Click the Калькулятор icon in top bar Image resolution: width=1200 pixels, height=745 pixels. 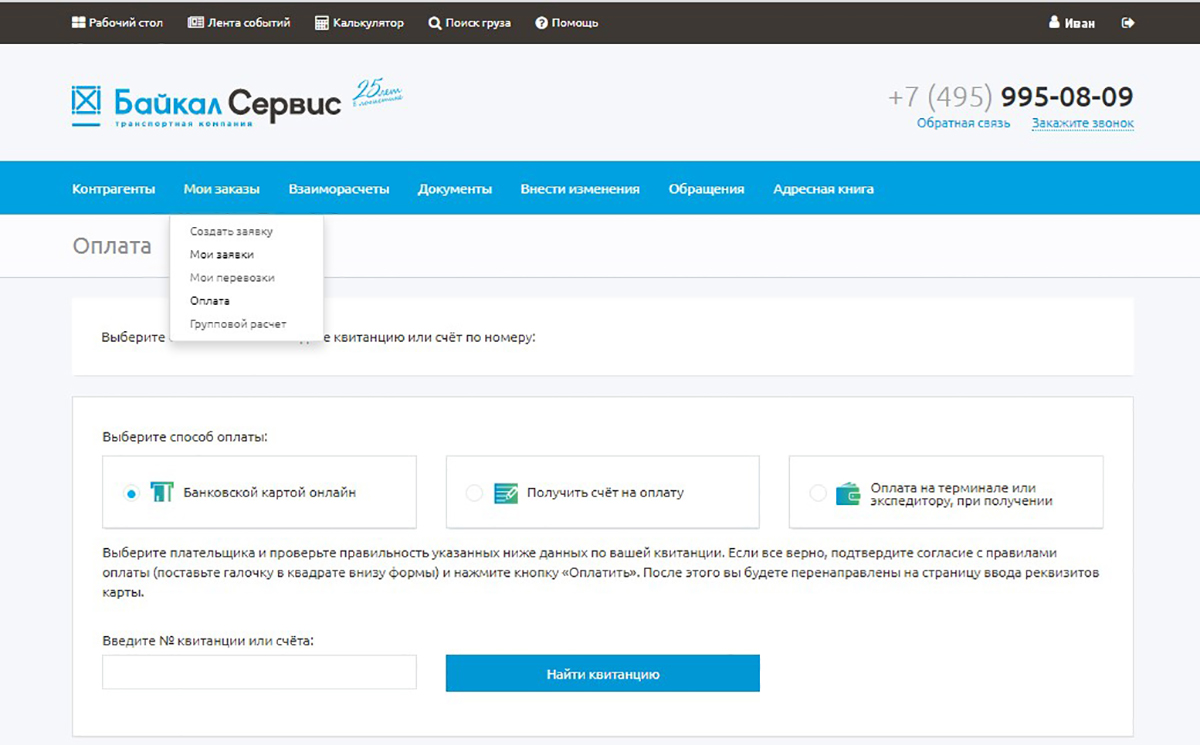click(x=322, y=23)
